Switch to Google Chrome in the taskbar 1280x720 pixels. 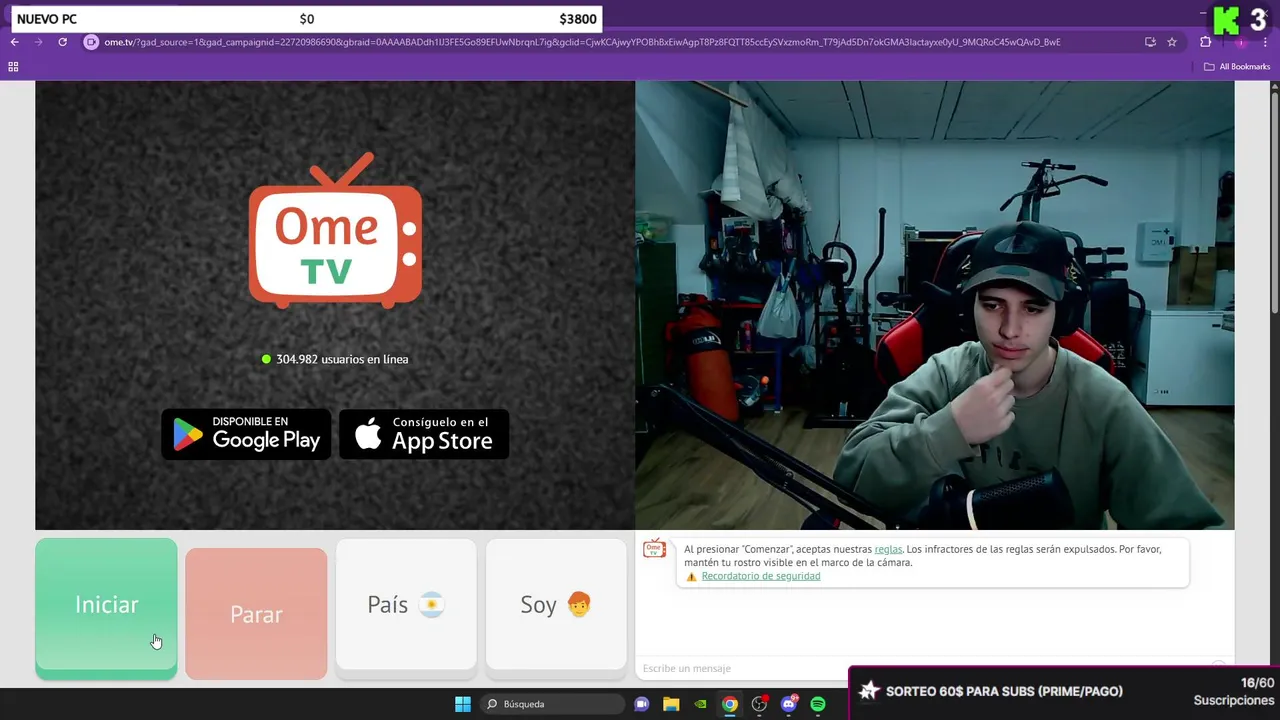pos(730,704)
